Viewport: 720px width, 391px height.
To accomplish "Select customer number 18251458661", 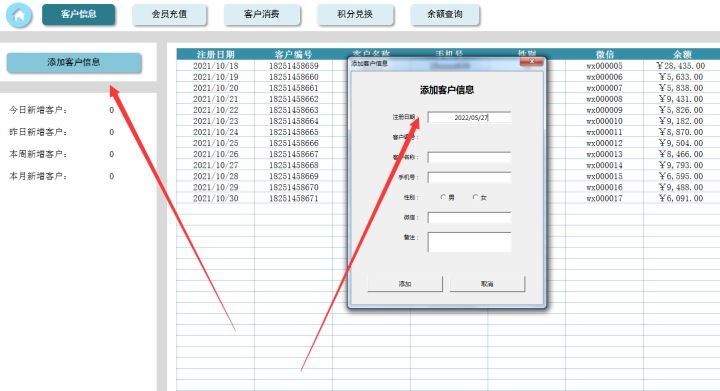I will coord(293,88).
